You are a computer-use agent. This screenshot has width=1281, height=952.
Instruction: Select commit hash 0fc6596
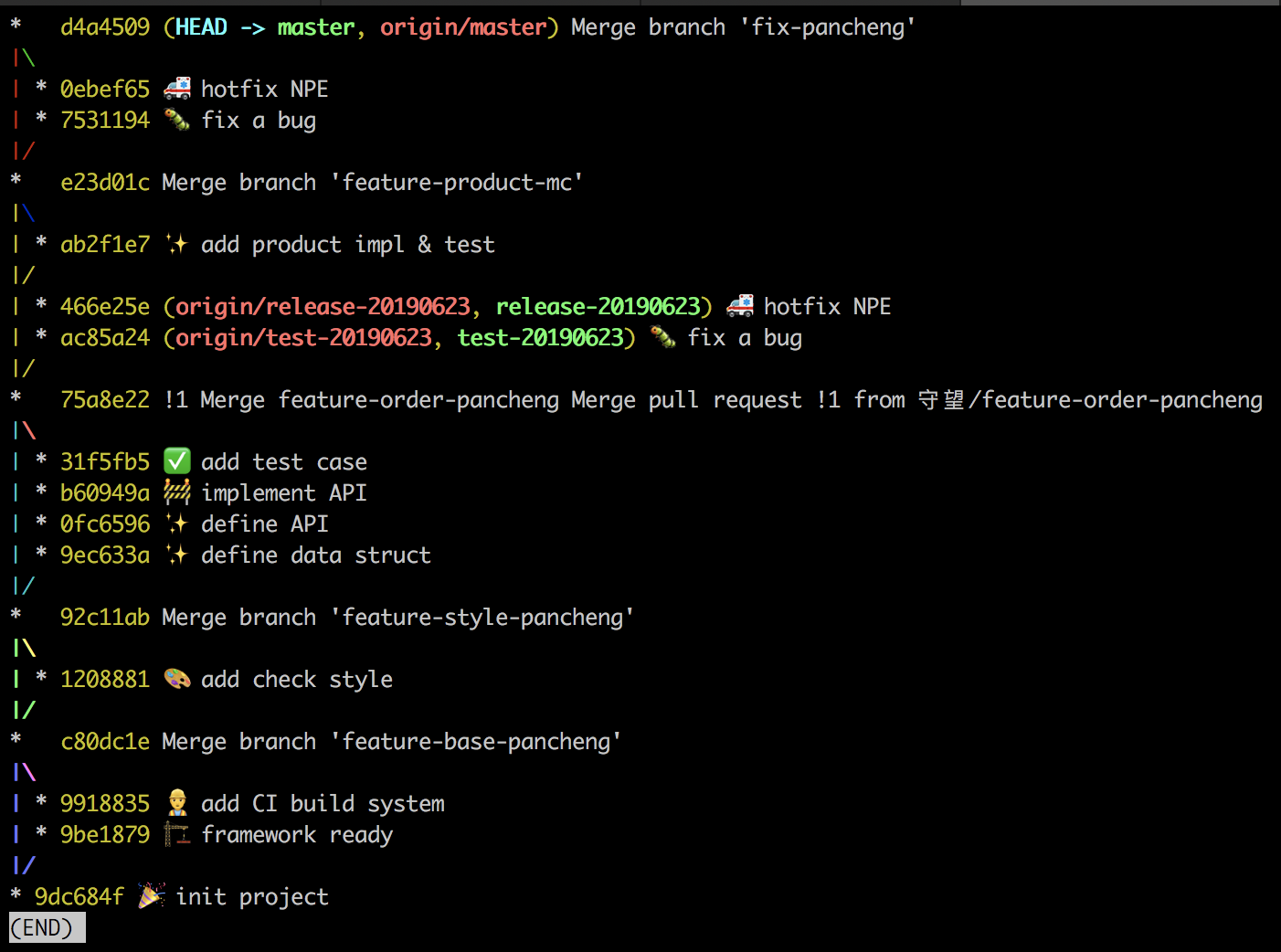(105, 524)
